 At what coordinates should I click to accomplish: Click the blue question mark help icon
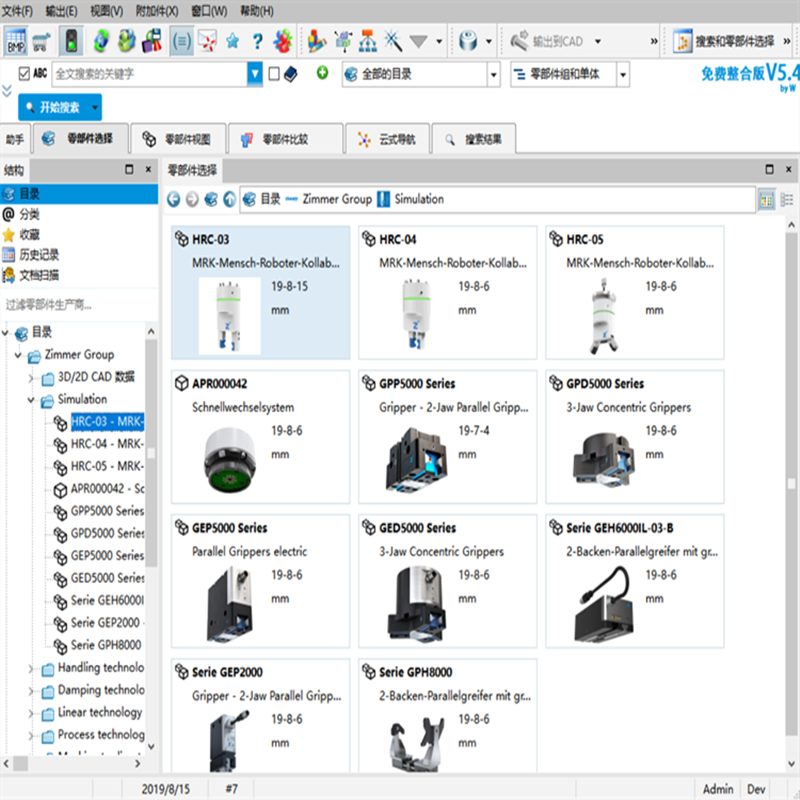[x=257, y=42]
